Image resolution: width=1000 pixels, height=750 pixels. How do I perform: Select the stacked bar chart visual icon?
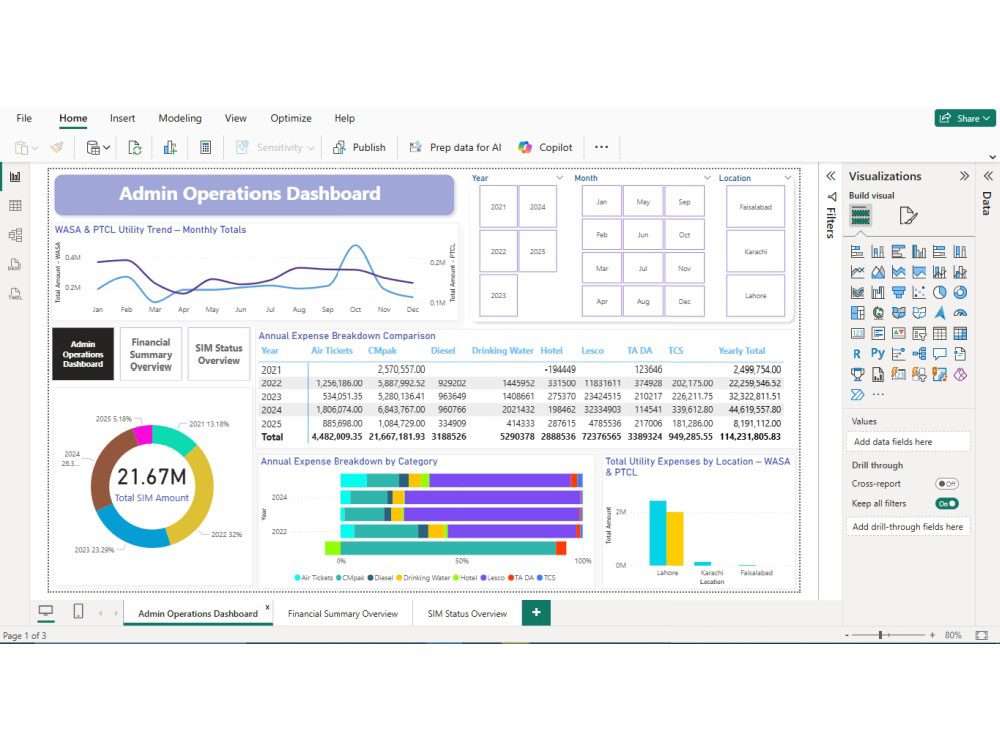coord(857,252)
